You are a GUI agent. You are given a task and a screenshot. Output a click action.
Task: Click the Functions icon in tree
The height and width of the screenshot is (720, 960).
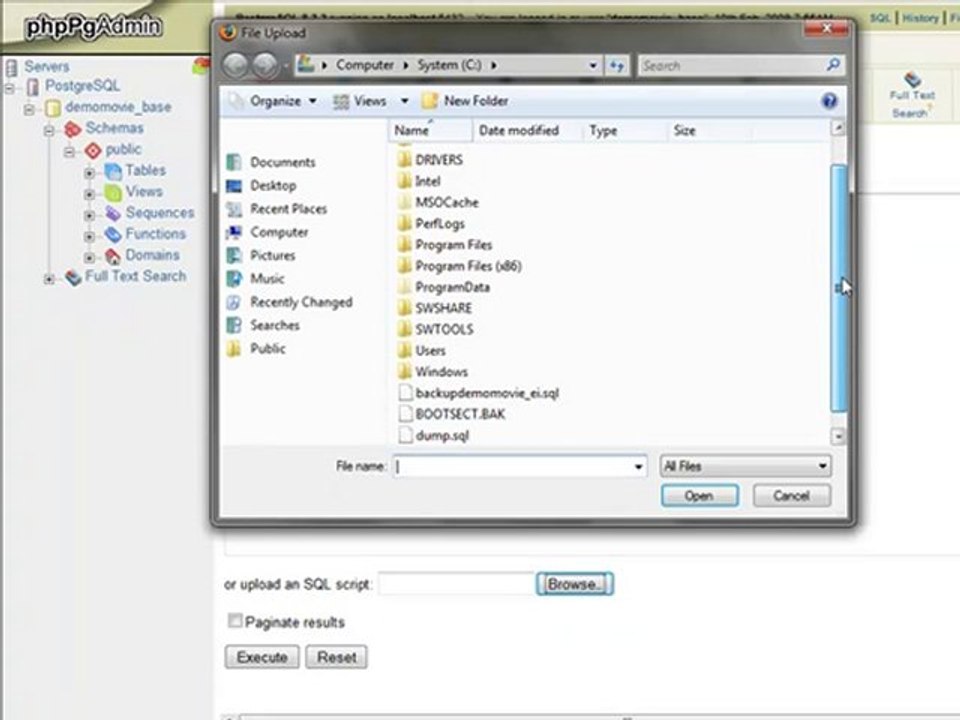click(x=113, y=234)
